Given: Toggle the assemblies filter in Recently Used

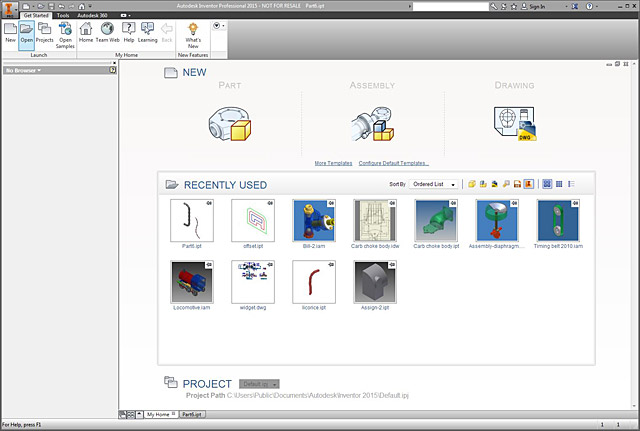Looking at the screenshot, I should click(483, 184).
